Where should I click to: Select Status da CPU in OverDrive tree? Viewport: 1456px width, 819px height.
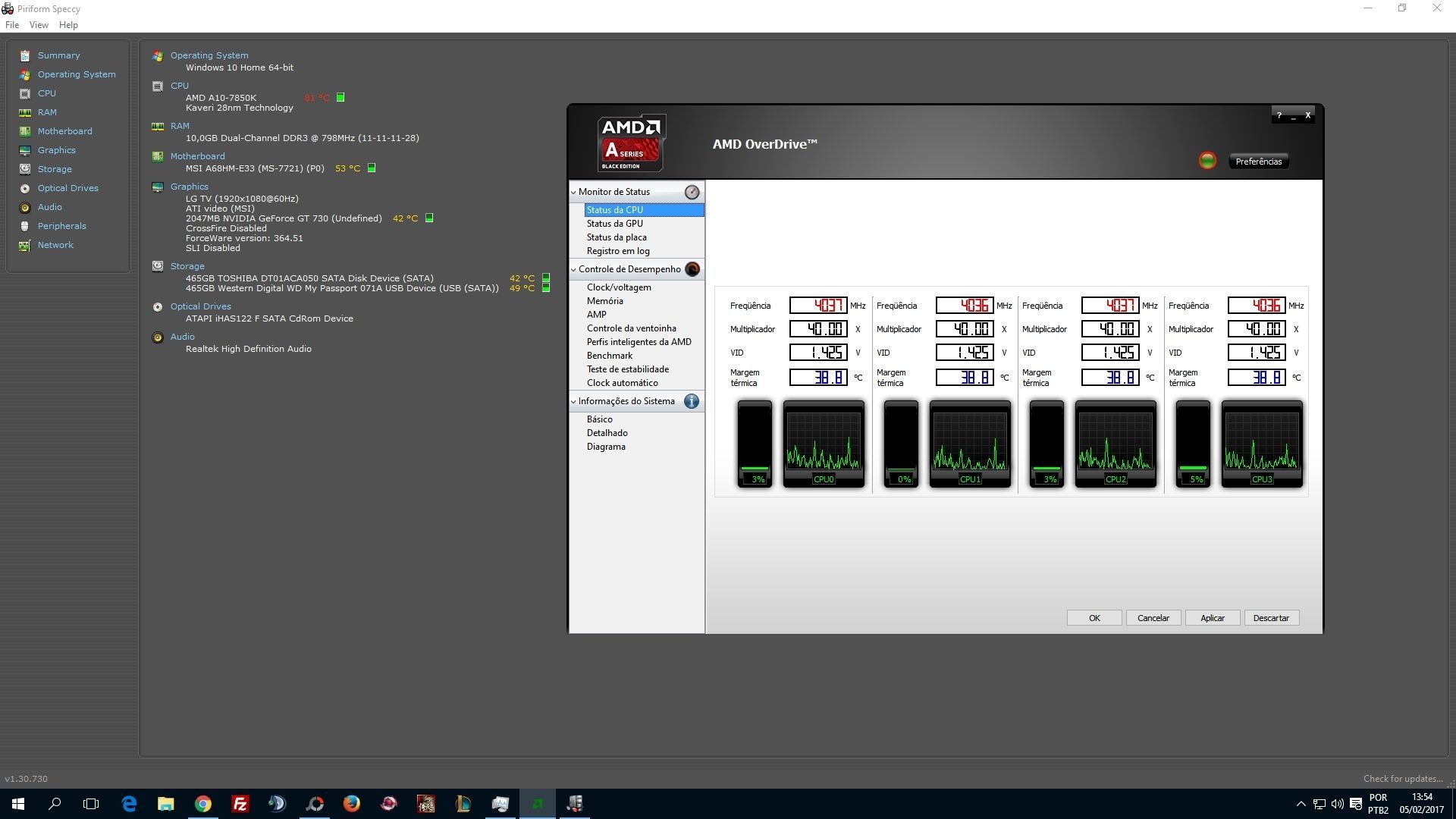[x=644, y=210]
